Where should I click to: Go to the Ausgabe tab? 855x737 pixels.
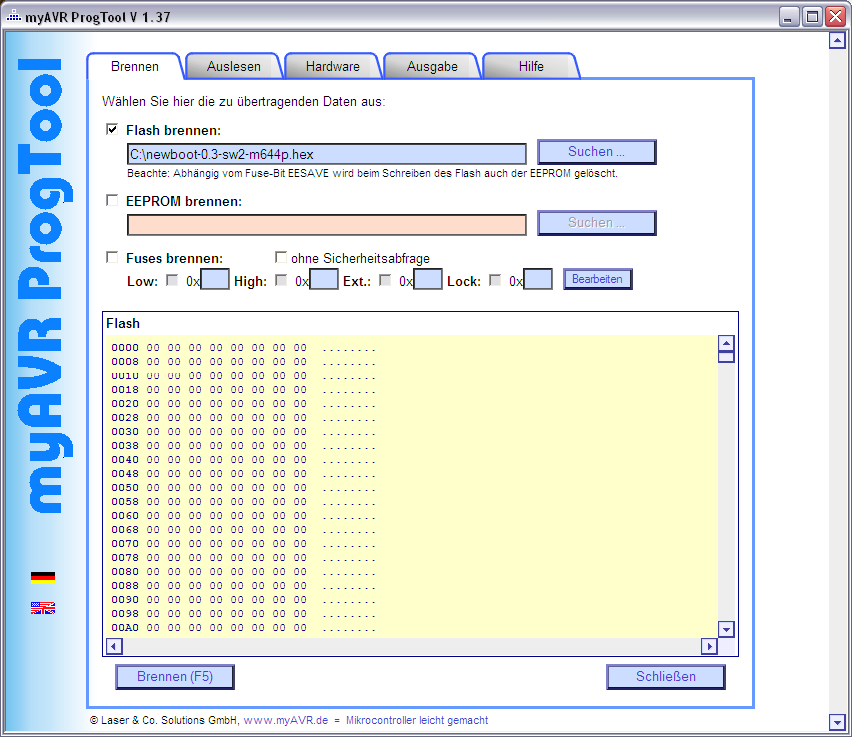tap(432, 67)
